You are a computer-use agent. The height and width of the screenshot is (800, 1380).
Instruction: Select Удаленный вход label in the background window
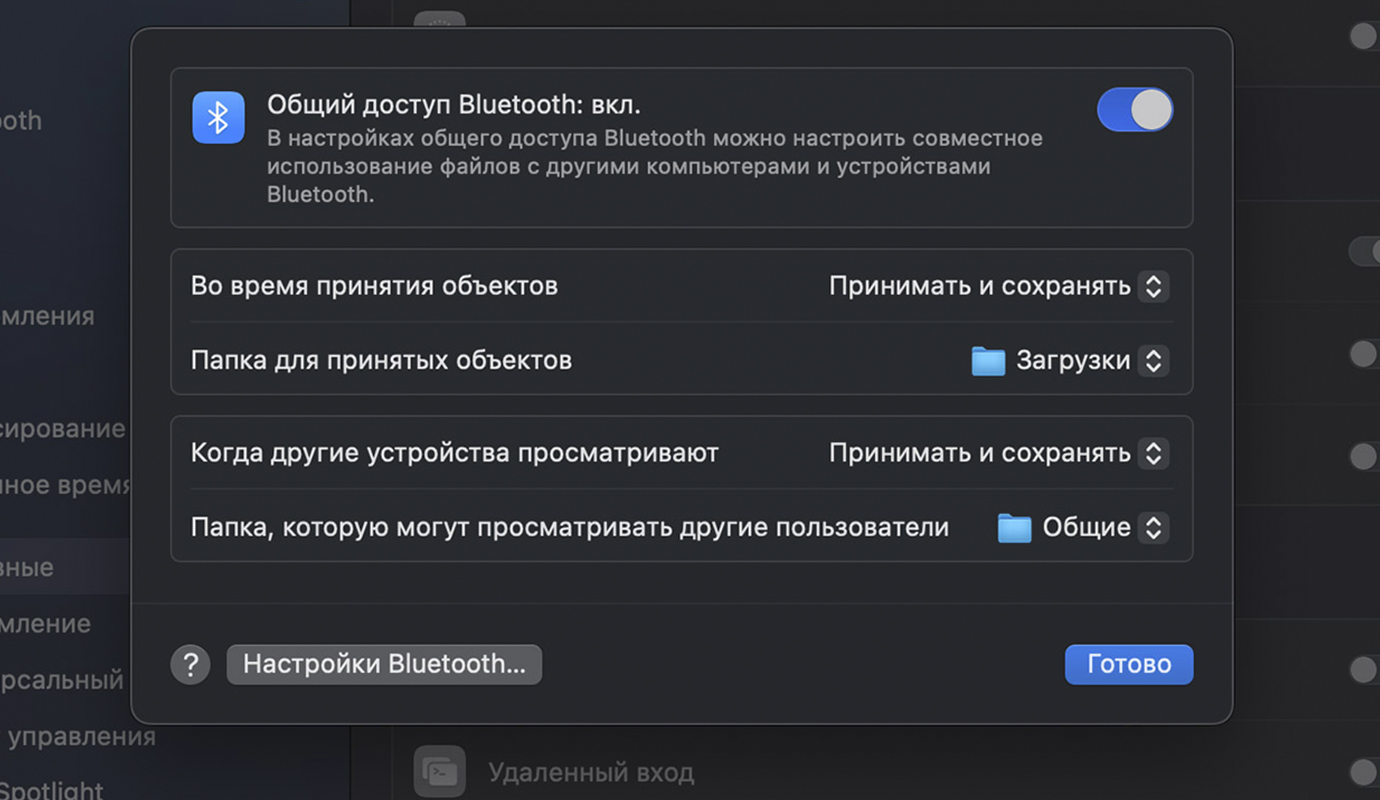click(x=591, y=772)
